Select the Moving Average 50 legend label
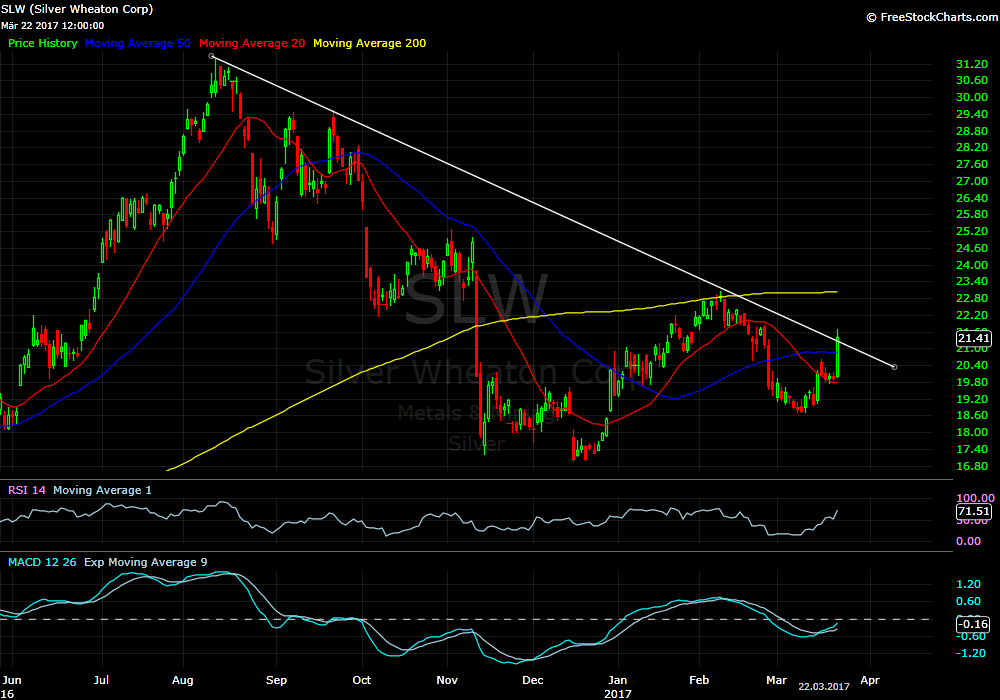Image resolution: width=1000 pixels, height=700 pixels. (x=138, y=43)
